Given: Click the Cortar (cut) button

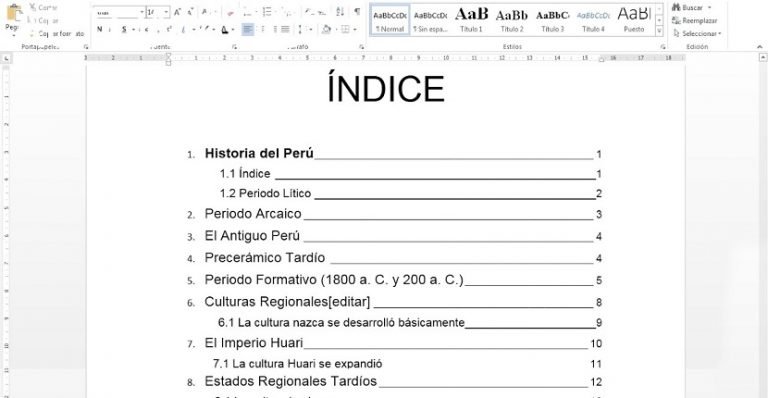Looking at the screenshot, I should tap(43, 7).
